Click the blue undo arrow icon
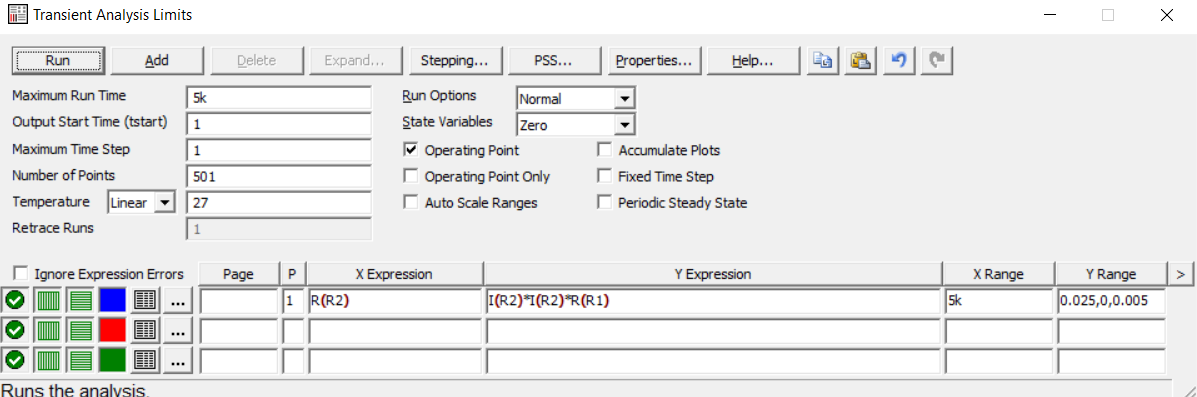 tap(899, 61)
